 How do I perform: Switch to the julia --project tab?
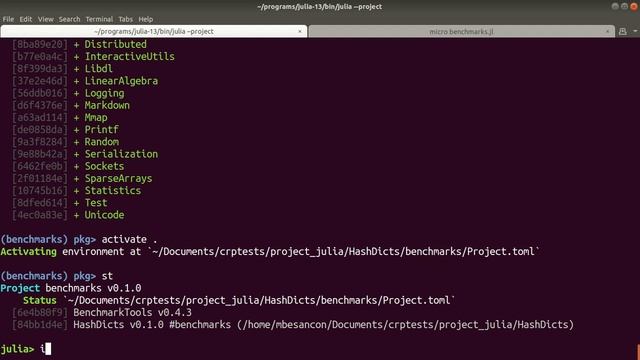tap(153, 31)
